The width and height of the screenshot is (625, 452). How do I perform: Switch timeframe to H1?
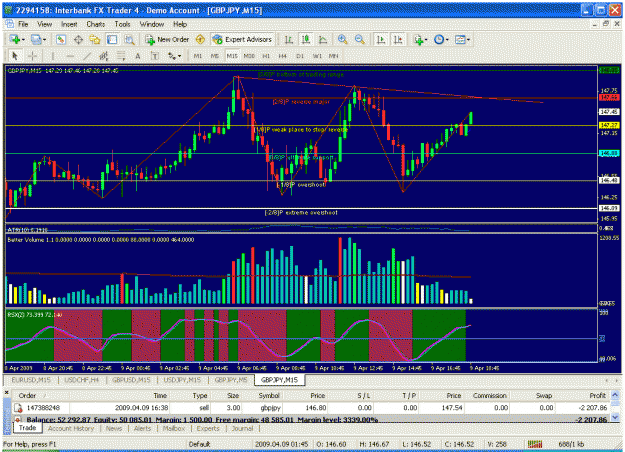click(266, 56)
